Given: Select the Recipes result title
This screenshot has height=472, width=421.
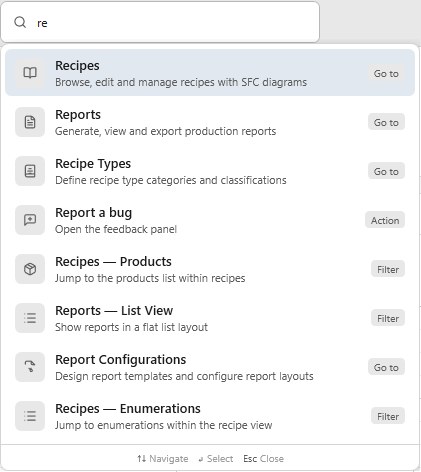Looking at the screenshot, I should [77, 66].
